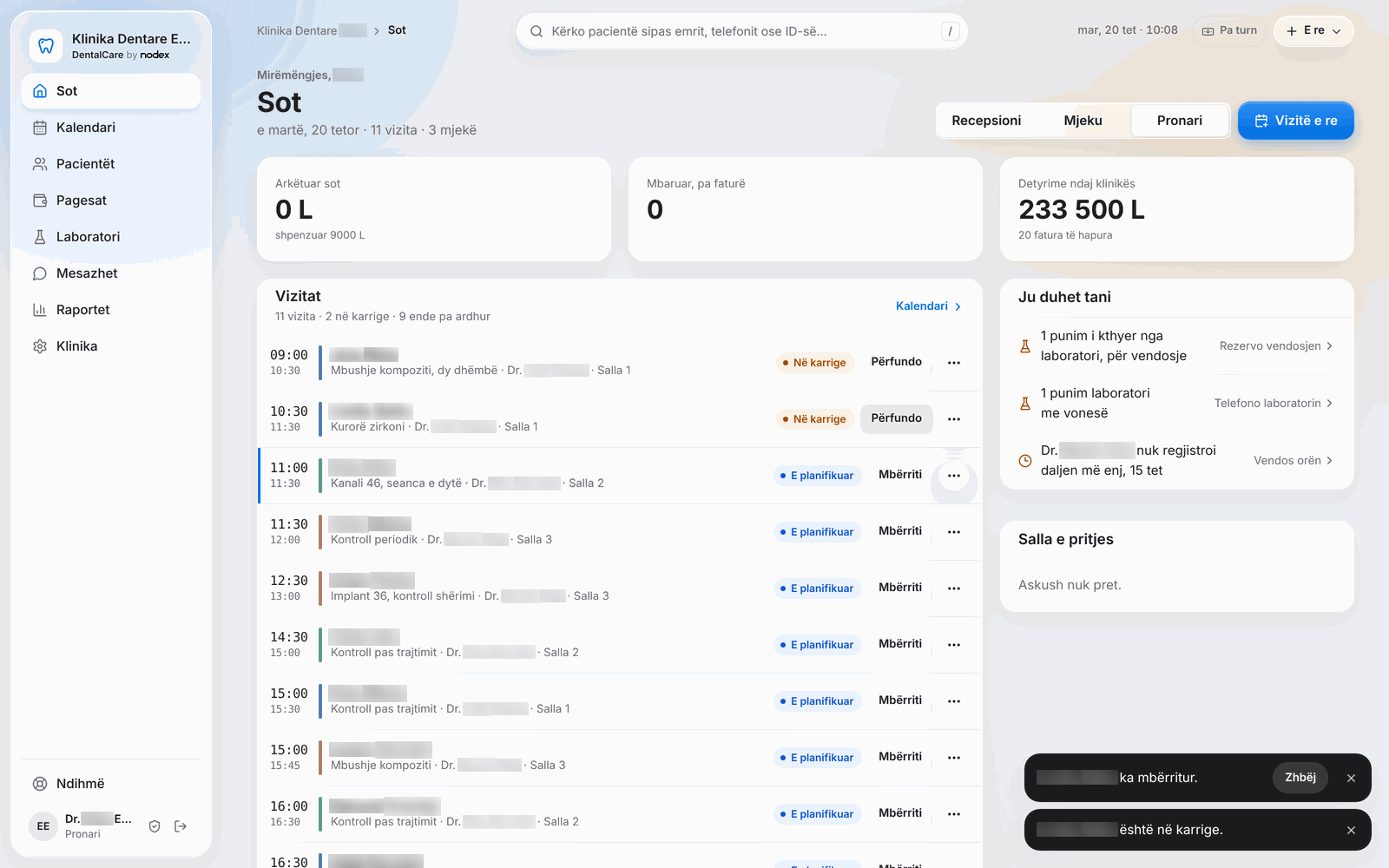Open Laboratori in the sidebar
This screenshot has height=868, width=1389.
click(111, 237)
